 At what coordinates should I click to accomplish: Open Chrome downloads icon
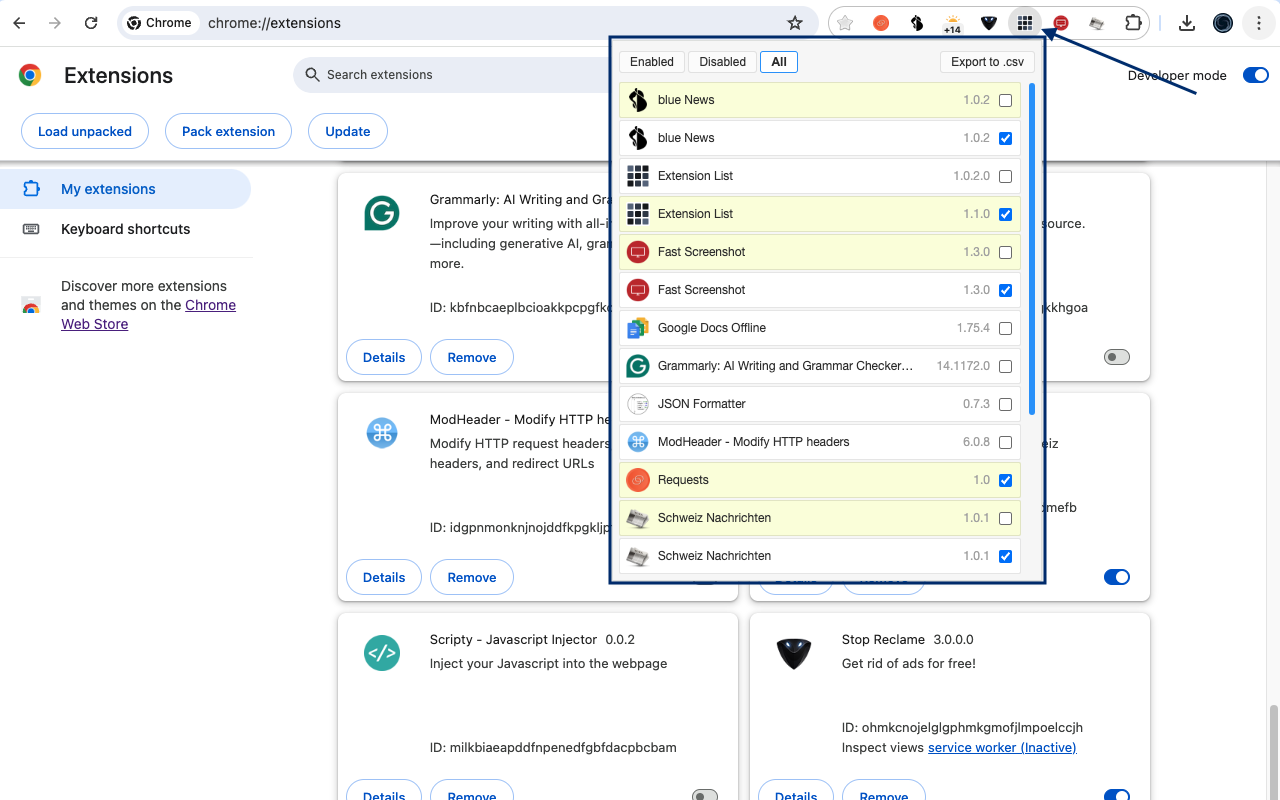coord(1187,23)
